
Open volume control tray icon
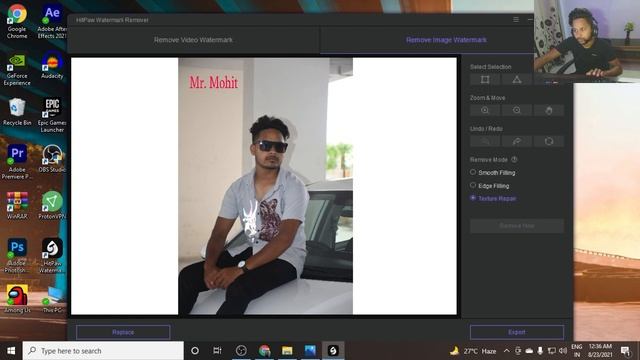[x=563, y=351]
